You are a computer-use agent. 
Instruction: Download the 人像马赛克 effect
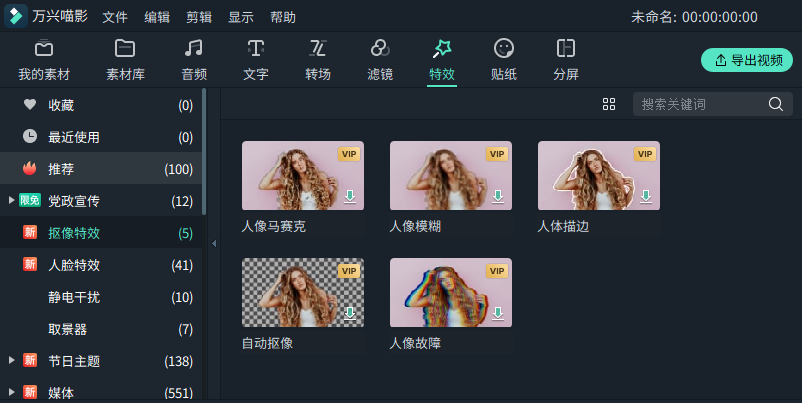[350, 197]
